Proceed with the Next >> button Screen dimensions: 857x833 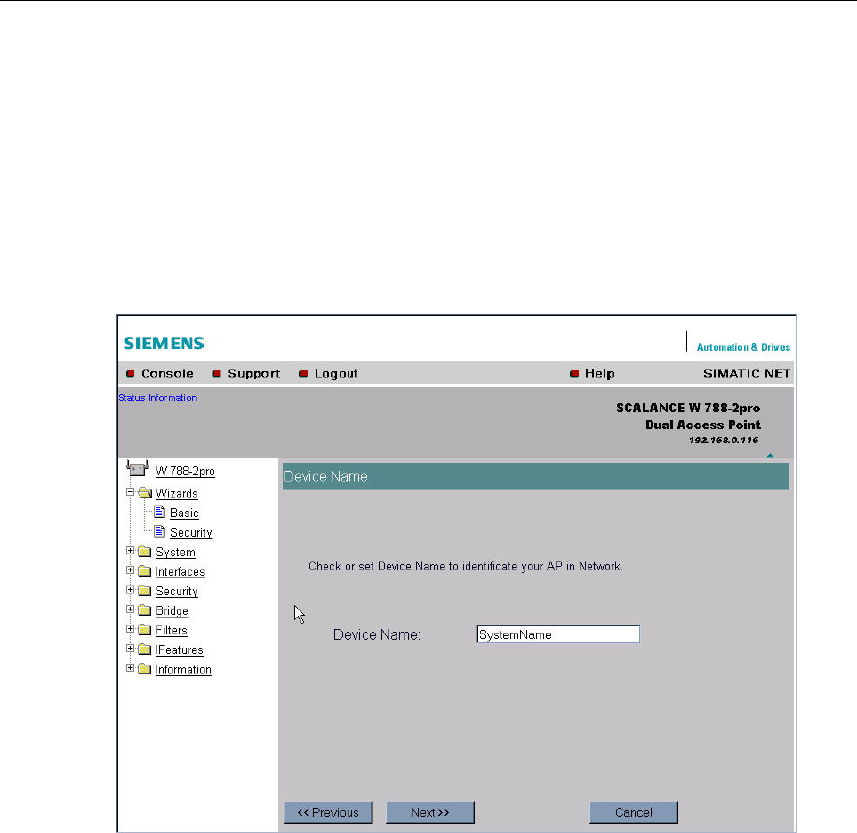(430, 812)
